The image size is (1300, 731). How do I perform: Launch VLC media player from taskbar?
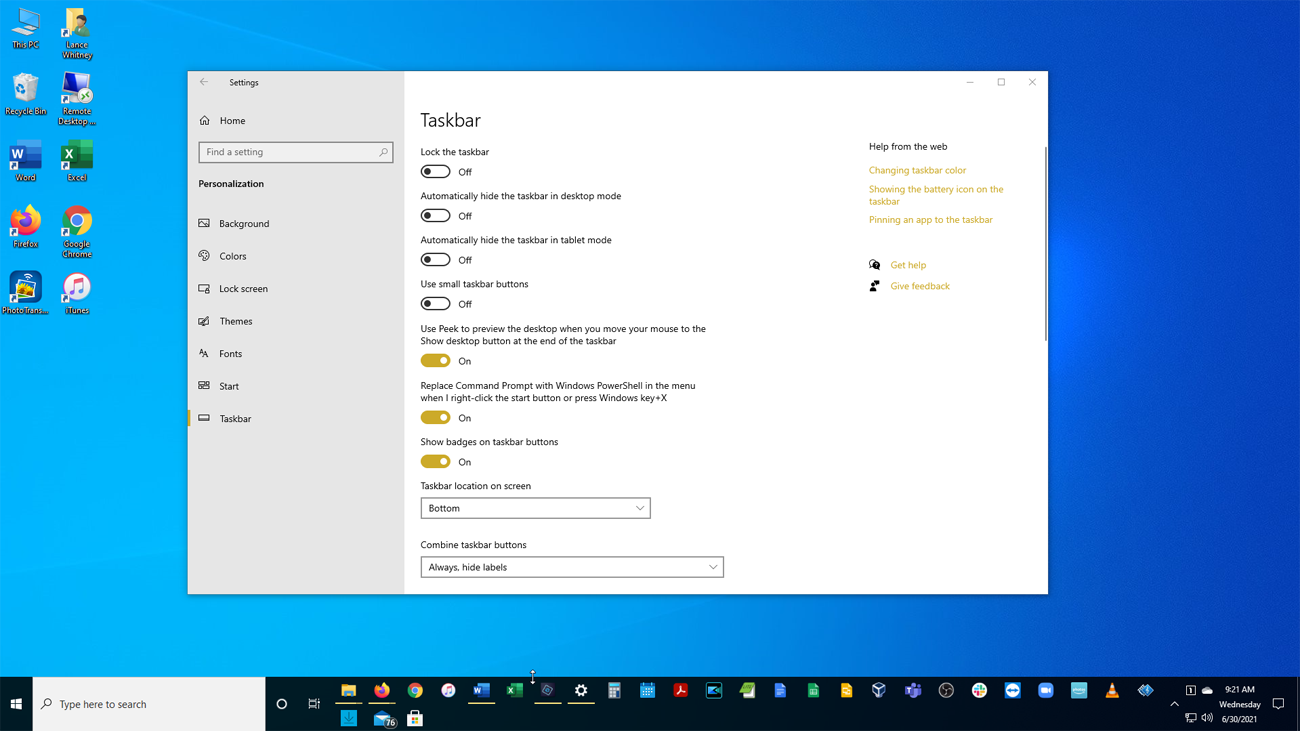click(x=1112, y=690)
